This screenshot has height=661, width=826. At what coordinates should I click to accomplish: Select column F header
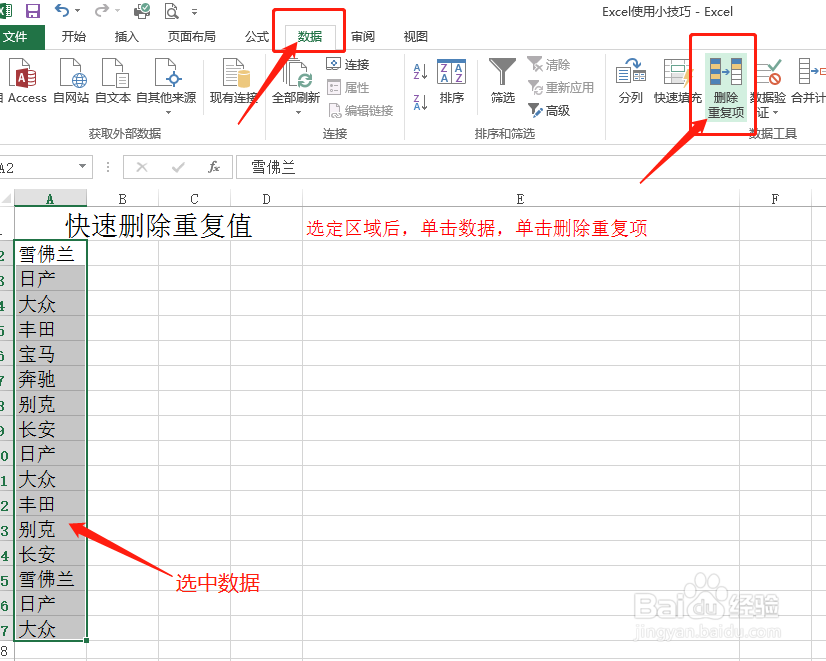775,199
